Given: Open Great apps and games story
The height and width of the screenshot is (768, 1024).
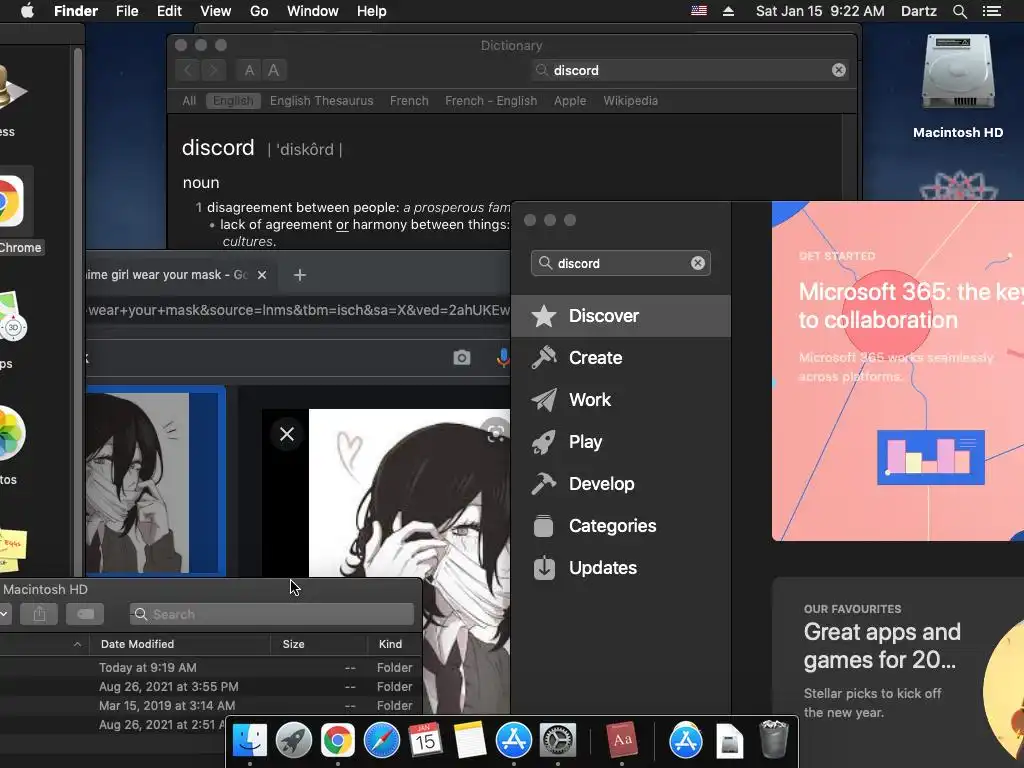Looking at the screenshot, I should (898, 673).
